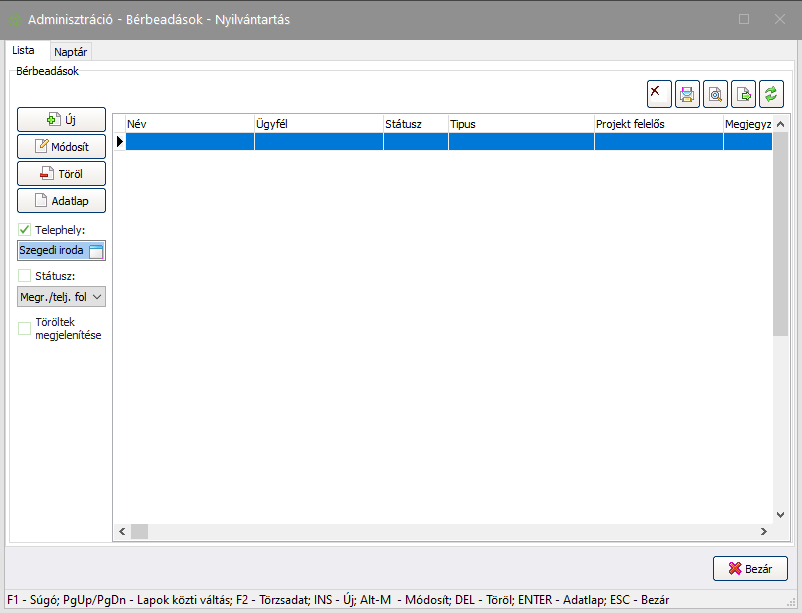Click the export document icon

pos(743,93)
